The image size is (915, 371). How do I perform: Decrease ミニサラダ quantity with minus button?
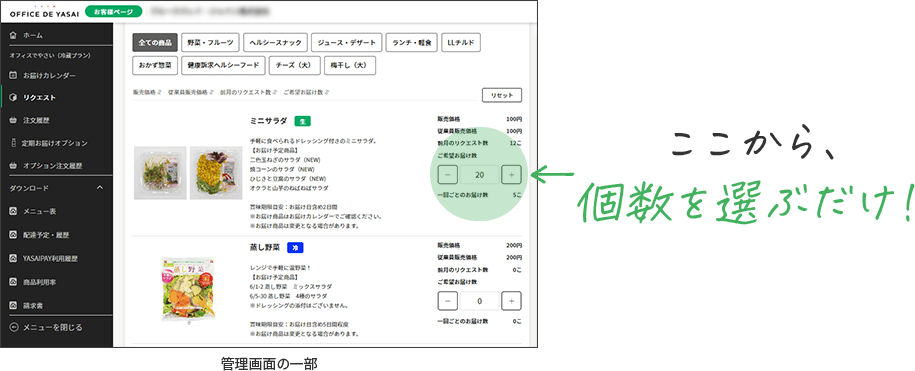click(447, 174)
